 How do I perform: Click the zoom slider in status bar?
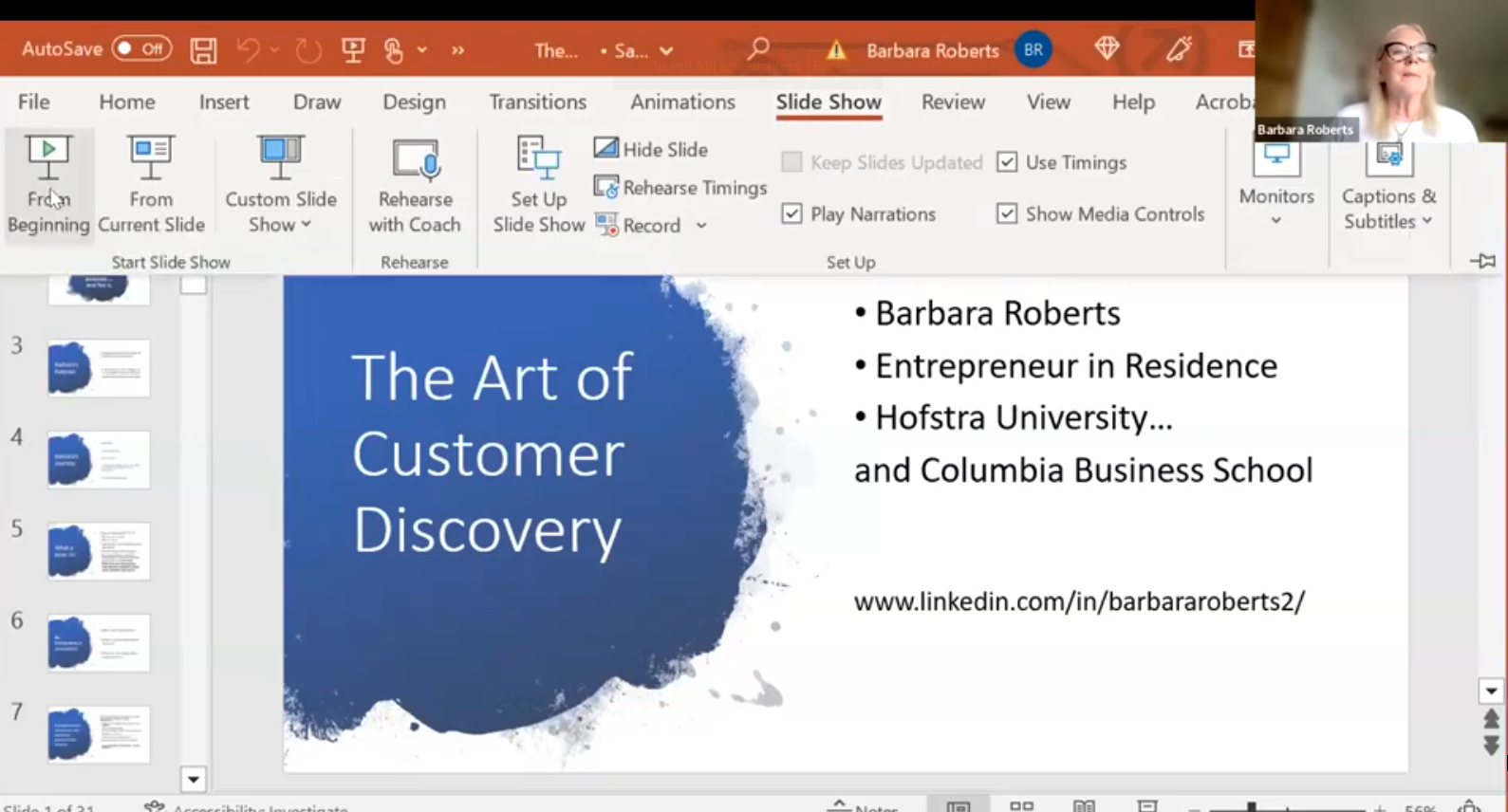[1252, 806]
